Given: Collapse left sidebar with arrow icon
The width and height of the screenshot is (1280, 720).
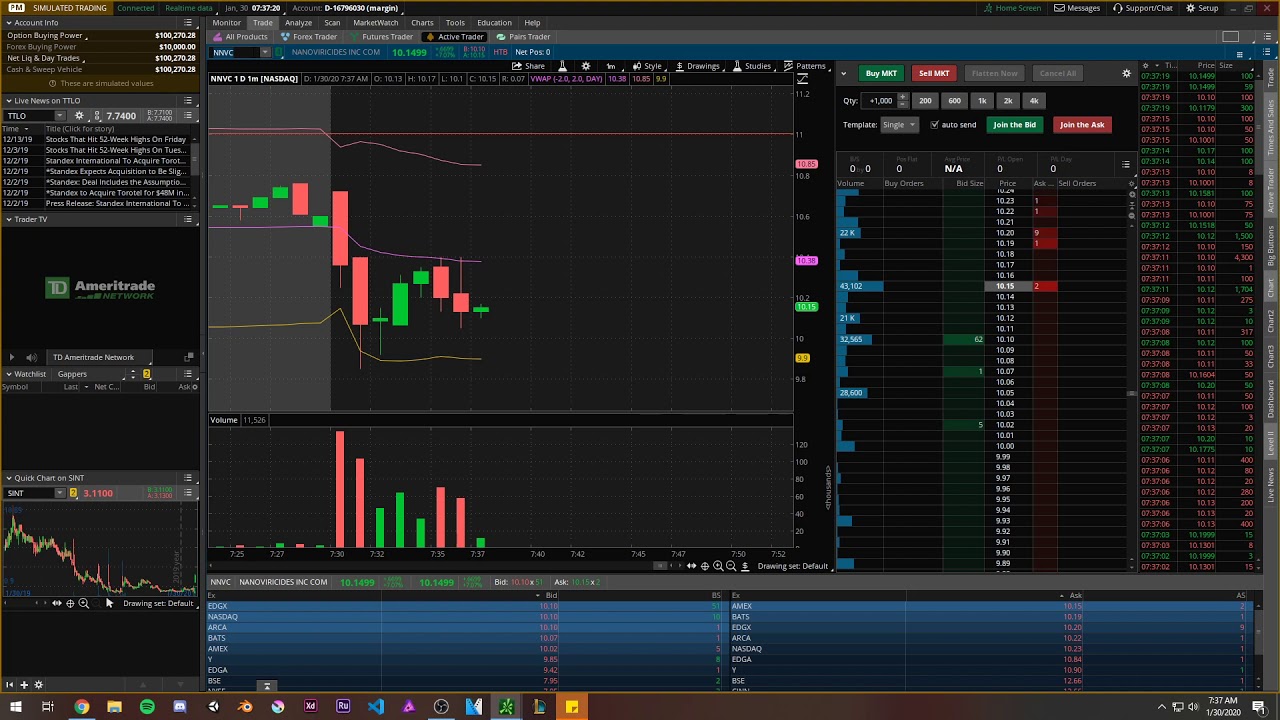Looking at the screenshot, I should point(10,685).
